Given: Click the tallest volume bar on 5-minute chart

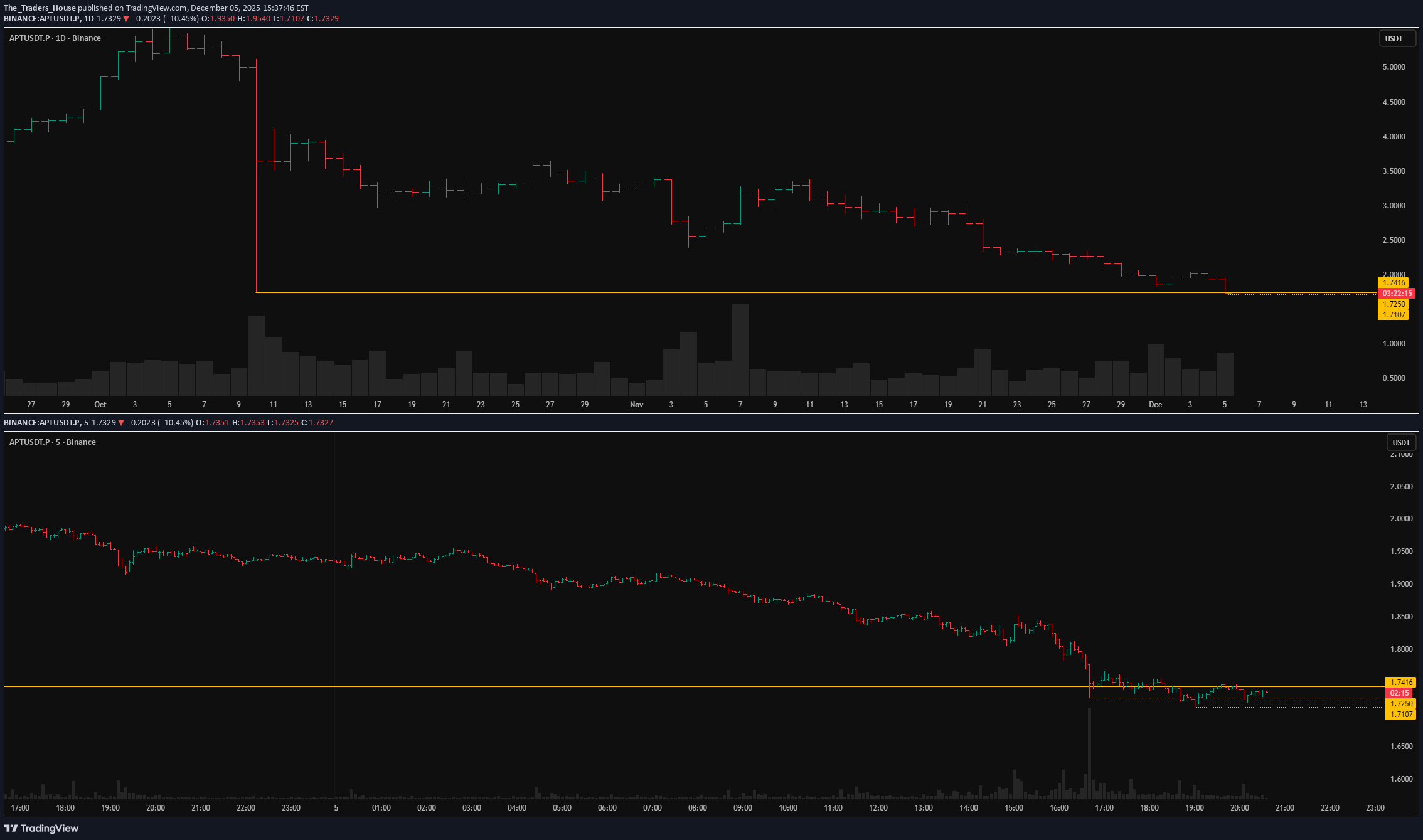Looking at the screenshot, I should point(1090,753).
